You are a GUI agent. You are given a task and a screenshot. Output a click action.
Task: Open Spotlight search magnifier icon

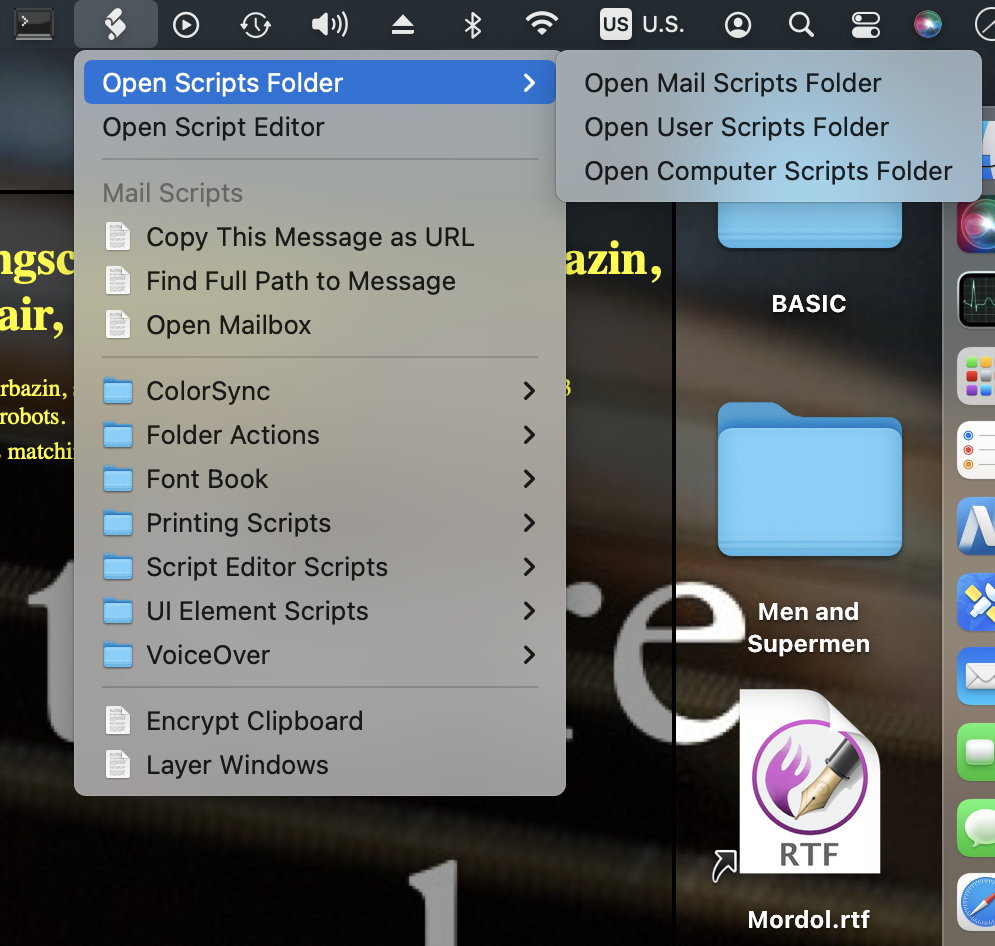[x=800, y=24]
